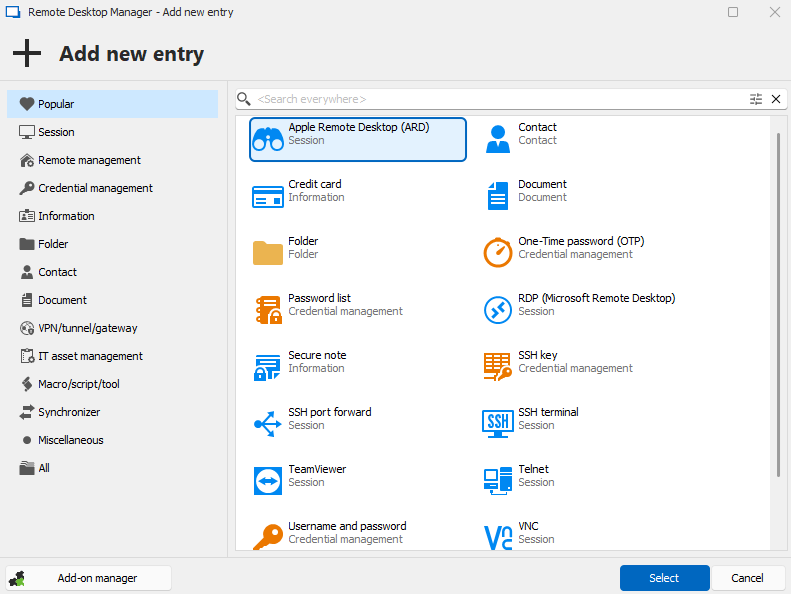
Task: Select the Contact category in the sidebar
Action: (x=112, y=272)
